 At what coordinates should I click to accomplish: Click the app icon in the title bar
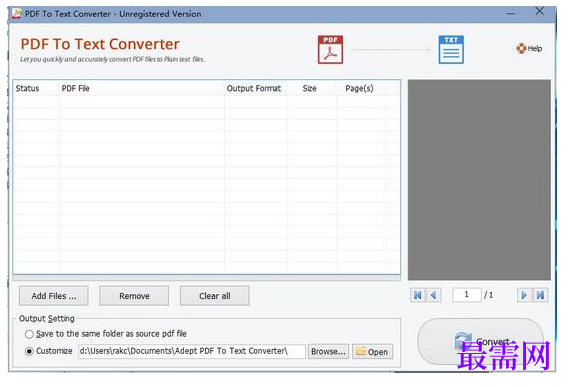pyautogui.click(x=16, y=13)
